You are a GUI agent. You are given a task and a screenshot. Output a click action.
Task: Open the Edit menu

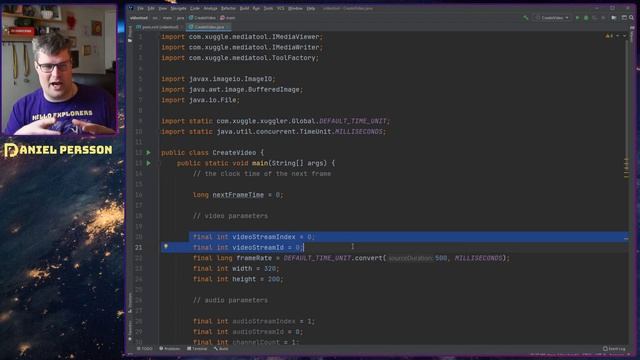151,8
